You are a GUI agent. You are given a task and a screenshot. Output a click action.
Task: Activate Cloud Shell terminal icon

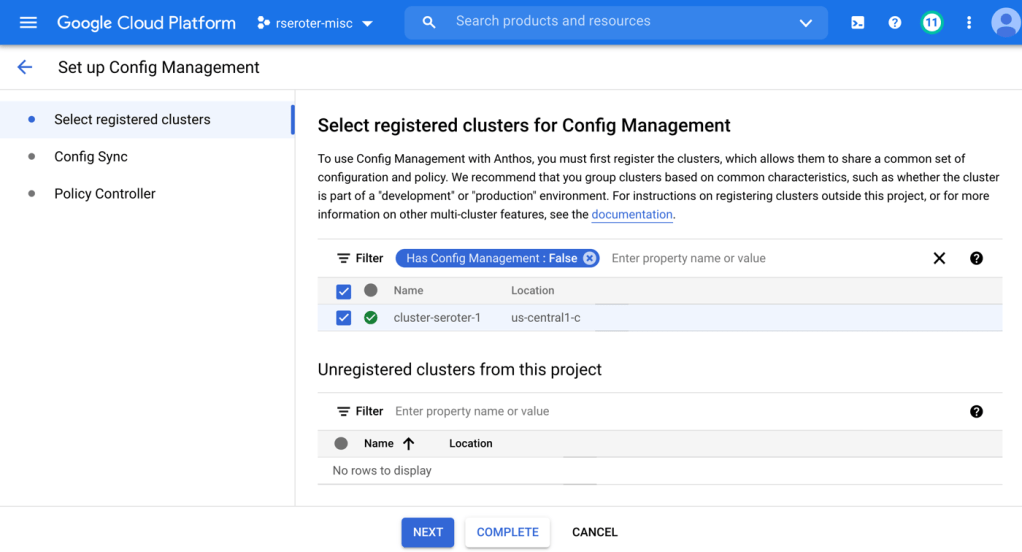858,22
